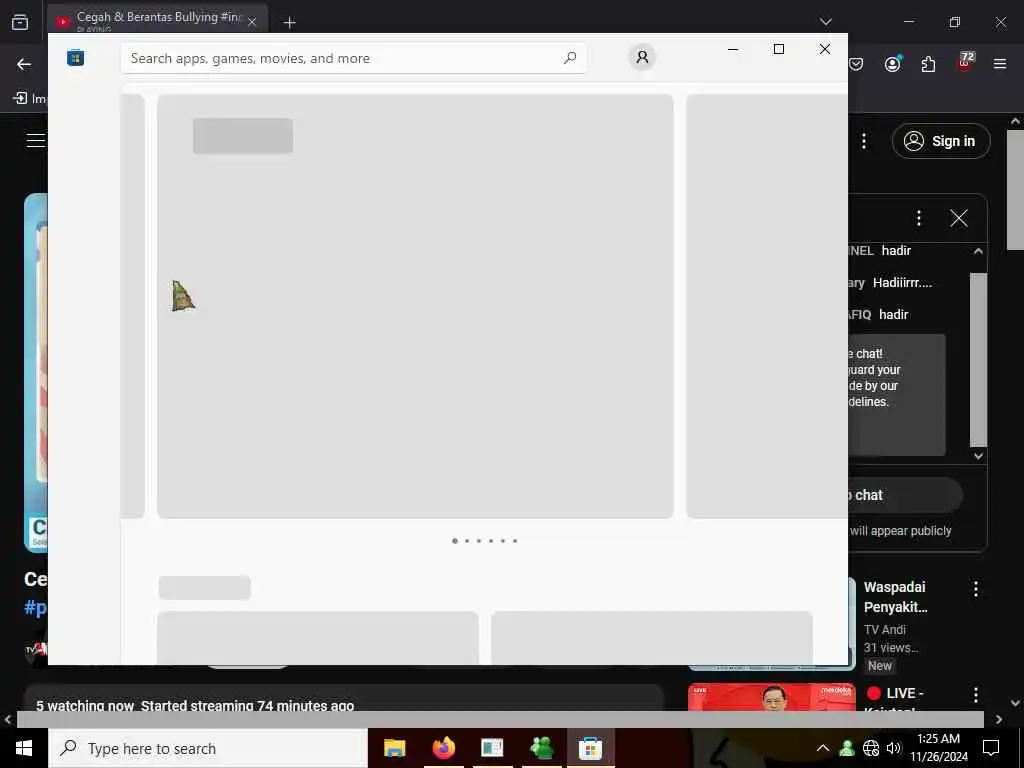
Task: Open Windows notification center icon
Action: coord(991,748)
